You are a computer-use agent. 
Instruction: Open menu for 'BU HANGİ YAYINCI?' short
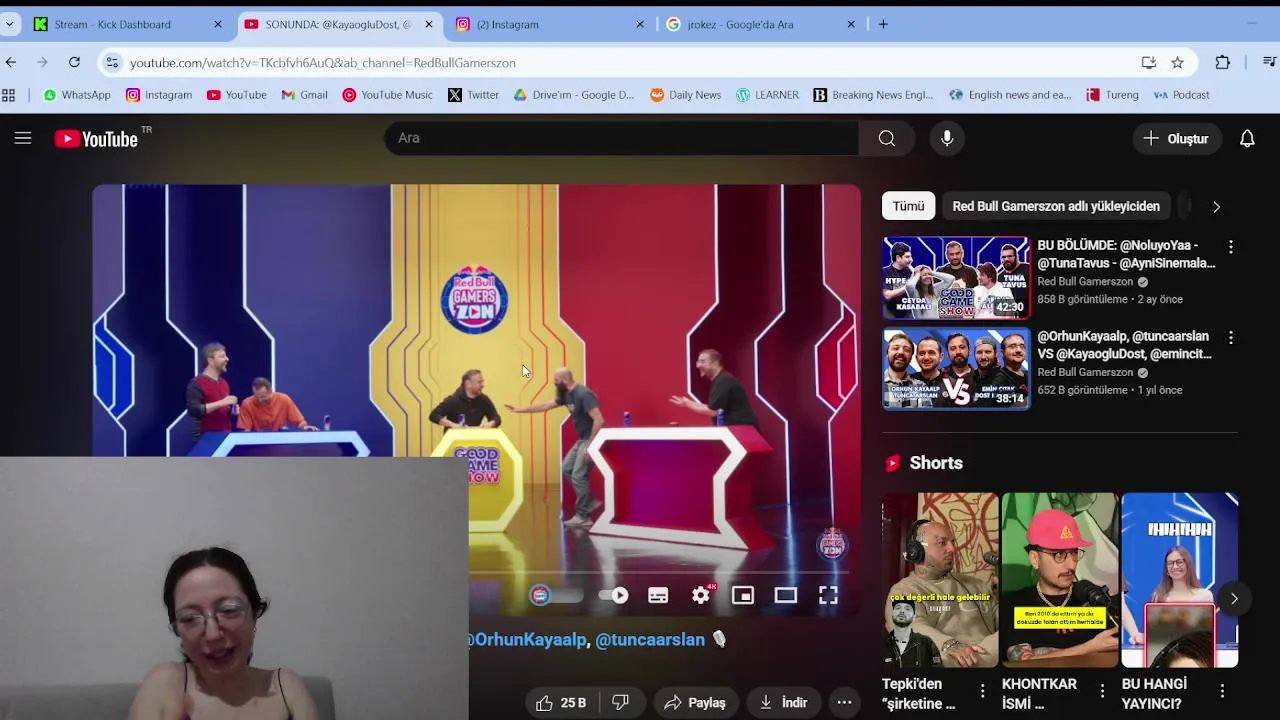click(1222, 691)
